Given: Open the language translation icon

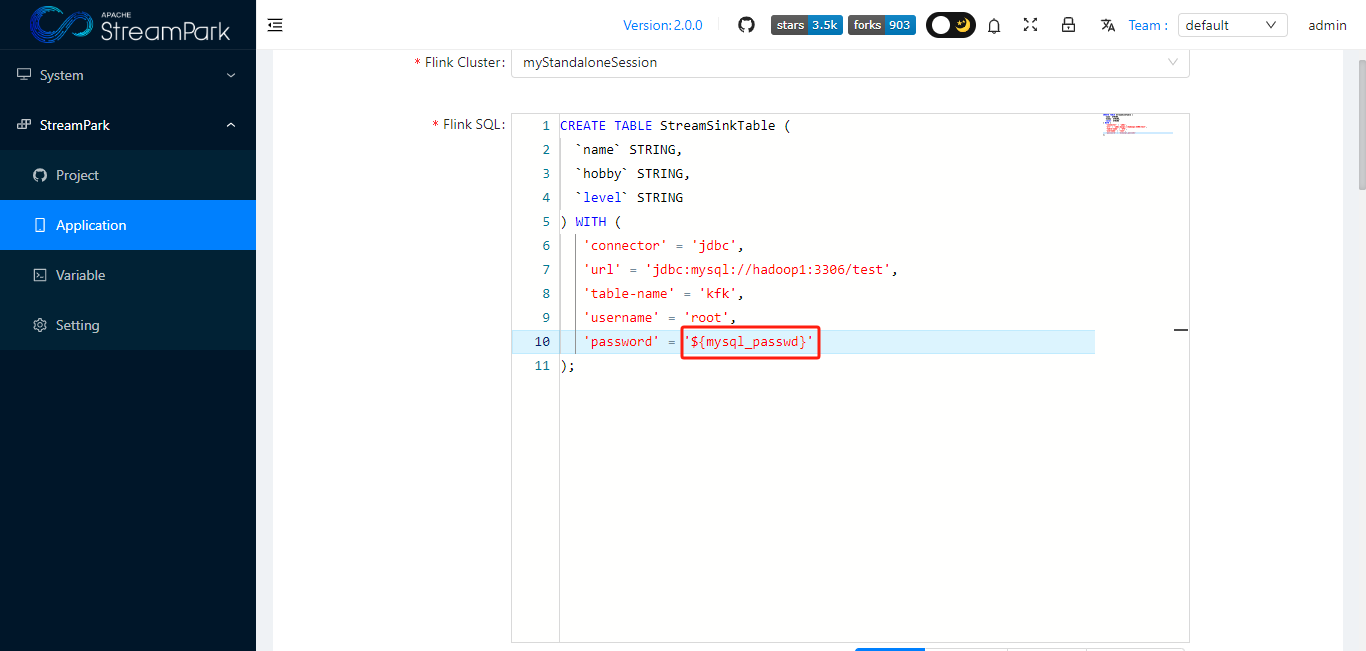Looking at the screenshot, I should 1107,25.
